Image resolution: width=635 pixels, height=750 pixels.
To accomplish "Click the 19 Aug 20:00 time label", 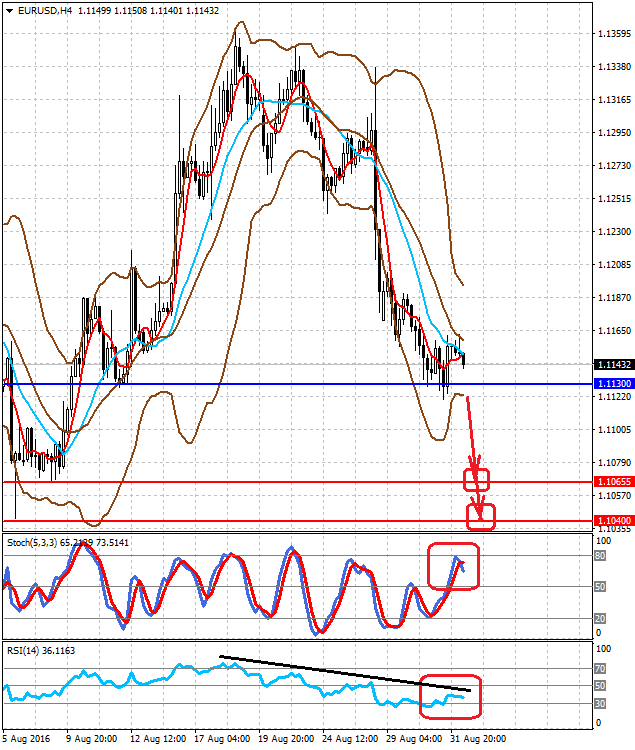I will pyautogui.click(x=286, y=739).
